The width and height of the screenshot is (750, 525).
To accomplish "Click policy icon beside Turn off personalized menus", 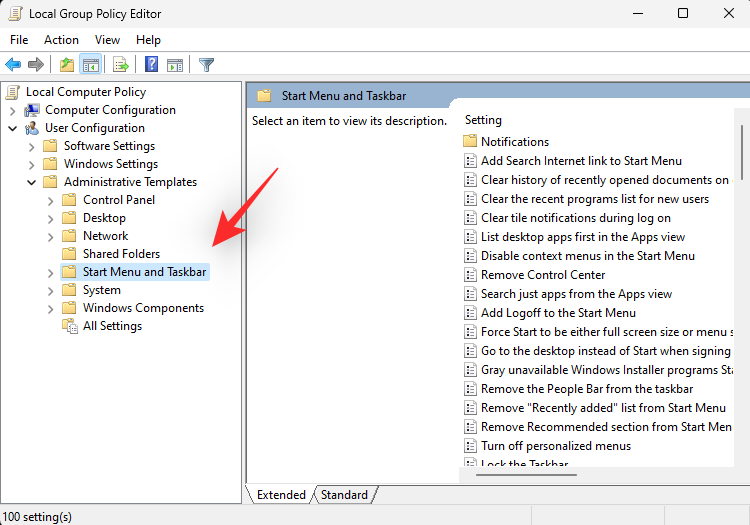I will pos(471,446).
